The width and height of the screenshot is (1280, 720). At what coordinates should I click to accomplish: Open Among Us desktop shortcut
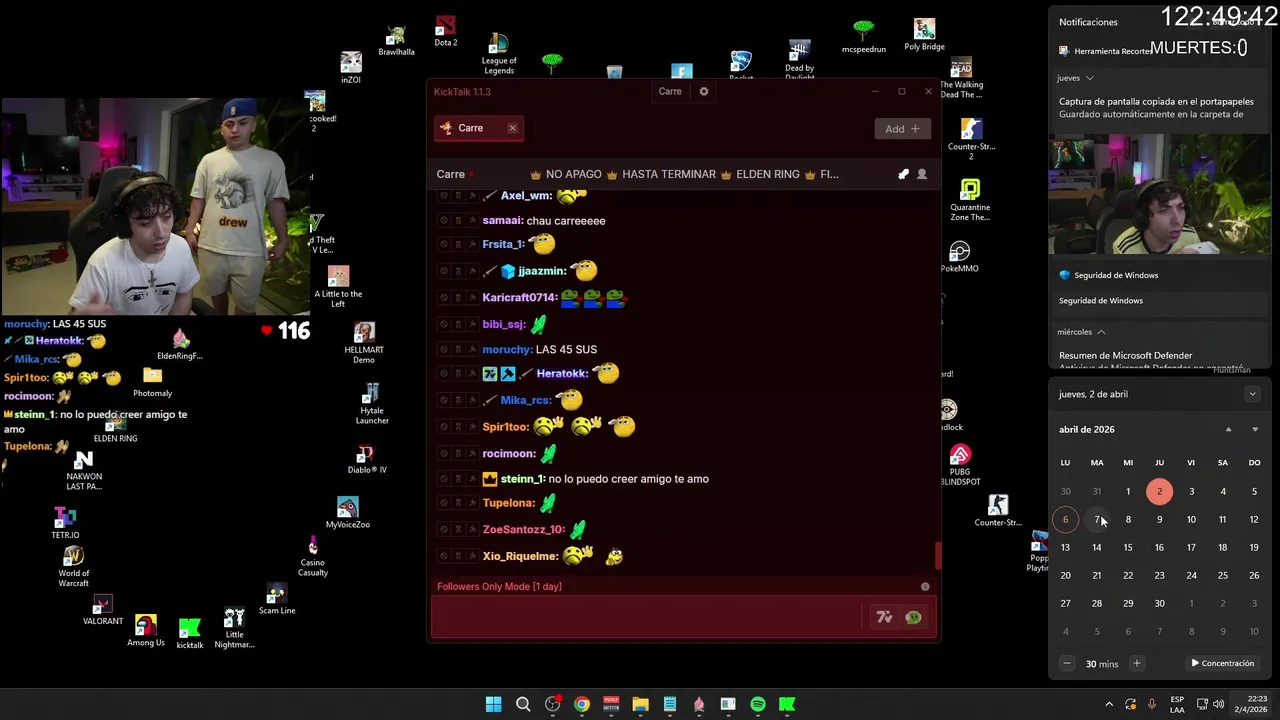tap(146, 631)
